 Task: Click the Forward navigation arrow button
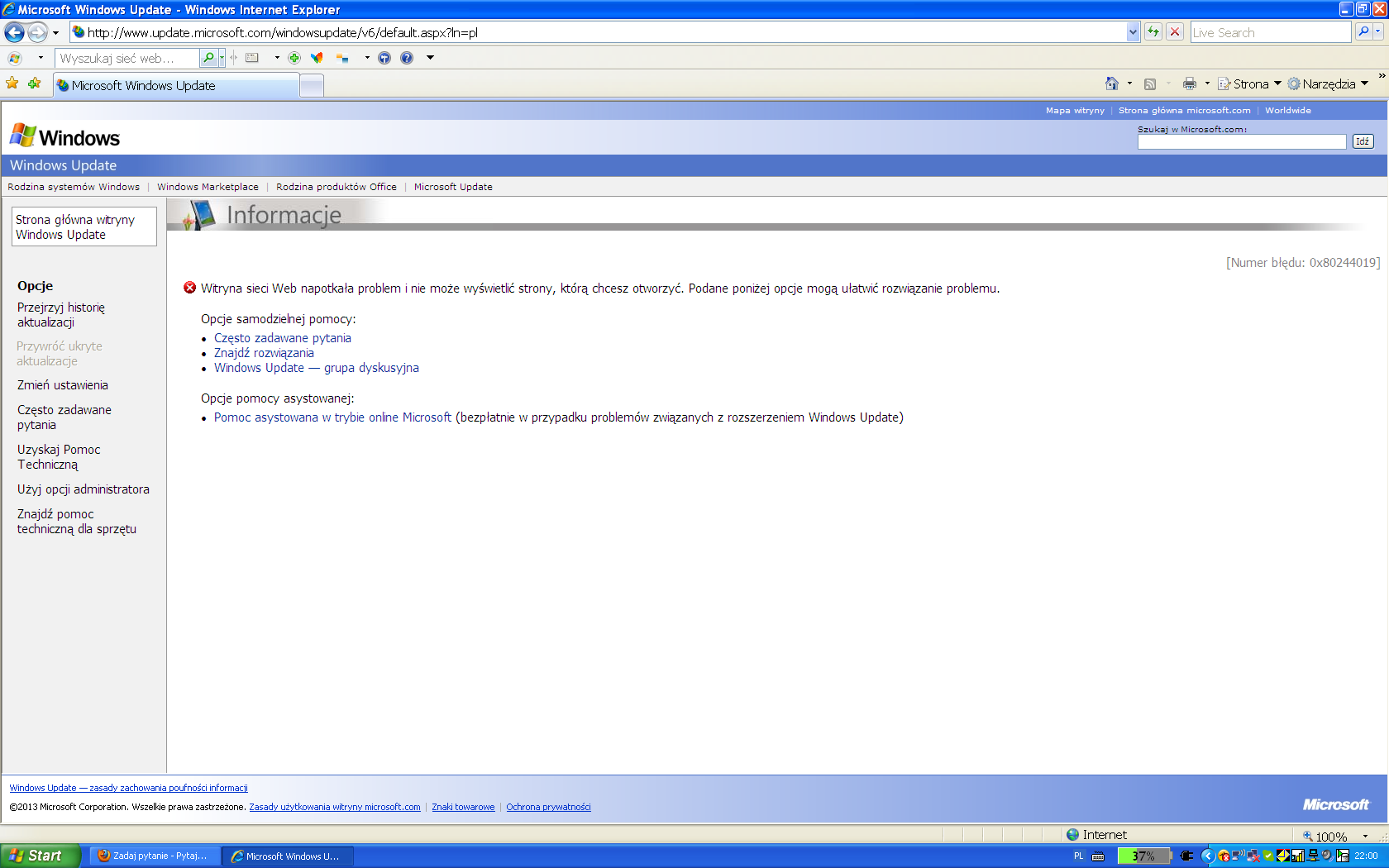click(x=38, y=32)
